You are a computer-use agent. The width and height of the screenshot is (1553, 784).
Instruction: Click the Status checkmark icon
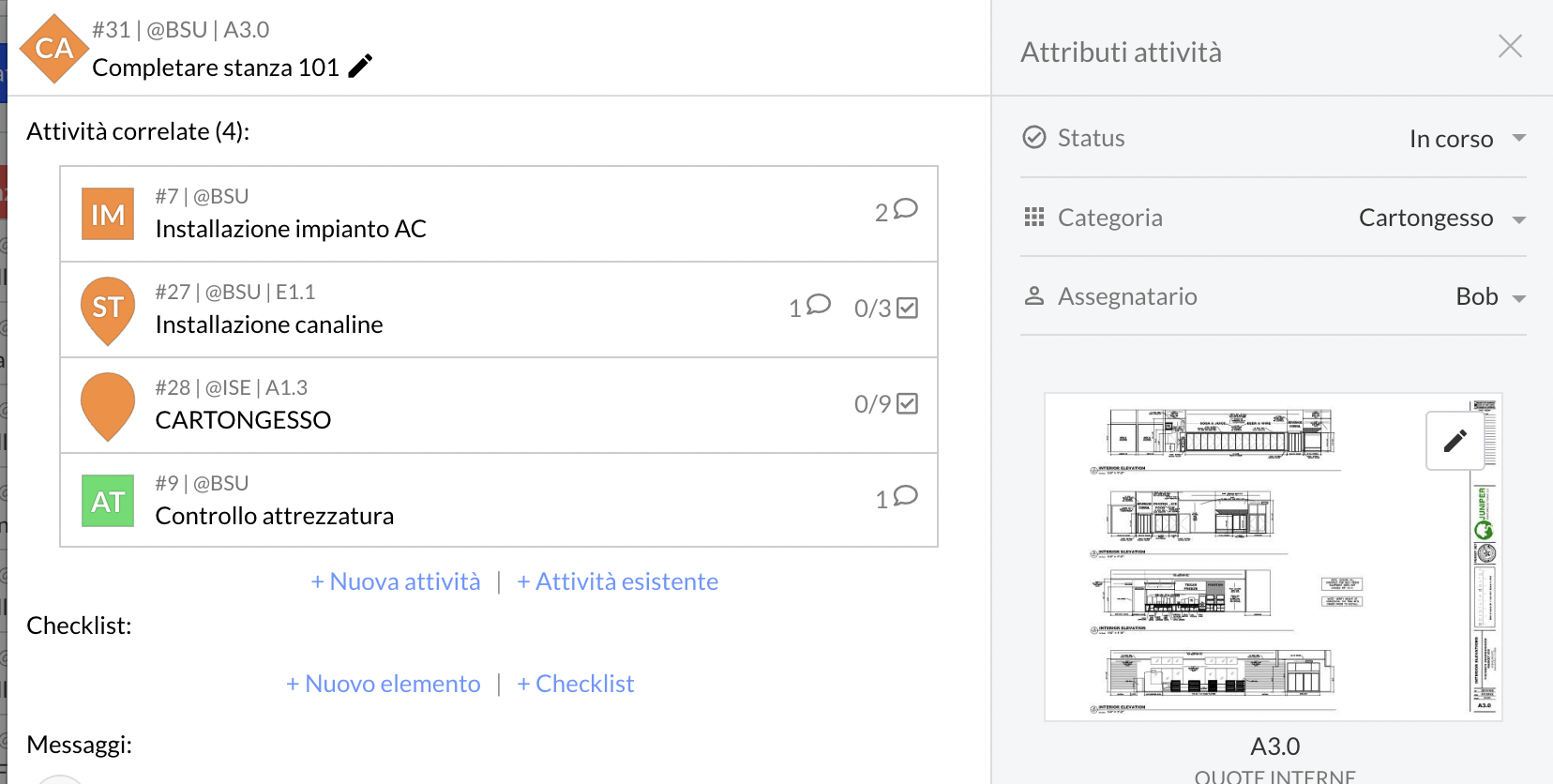point(1034,138)
